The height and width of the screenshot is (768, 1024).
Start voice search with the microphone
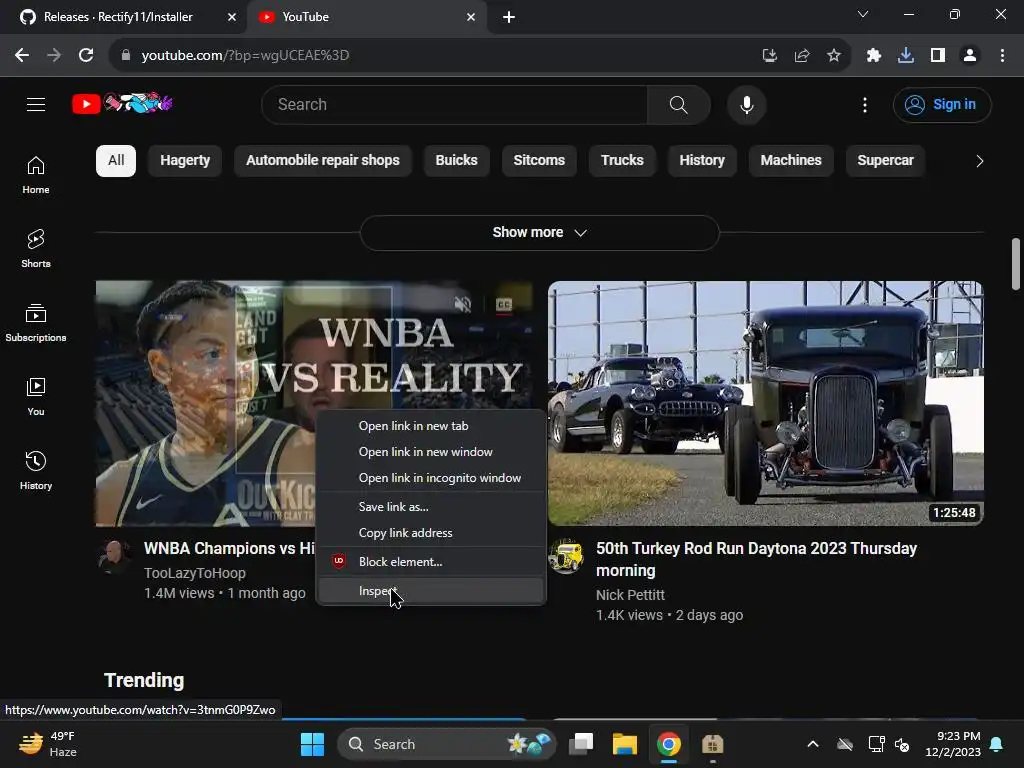pos(746,104)
